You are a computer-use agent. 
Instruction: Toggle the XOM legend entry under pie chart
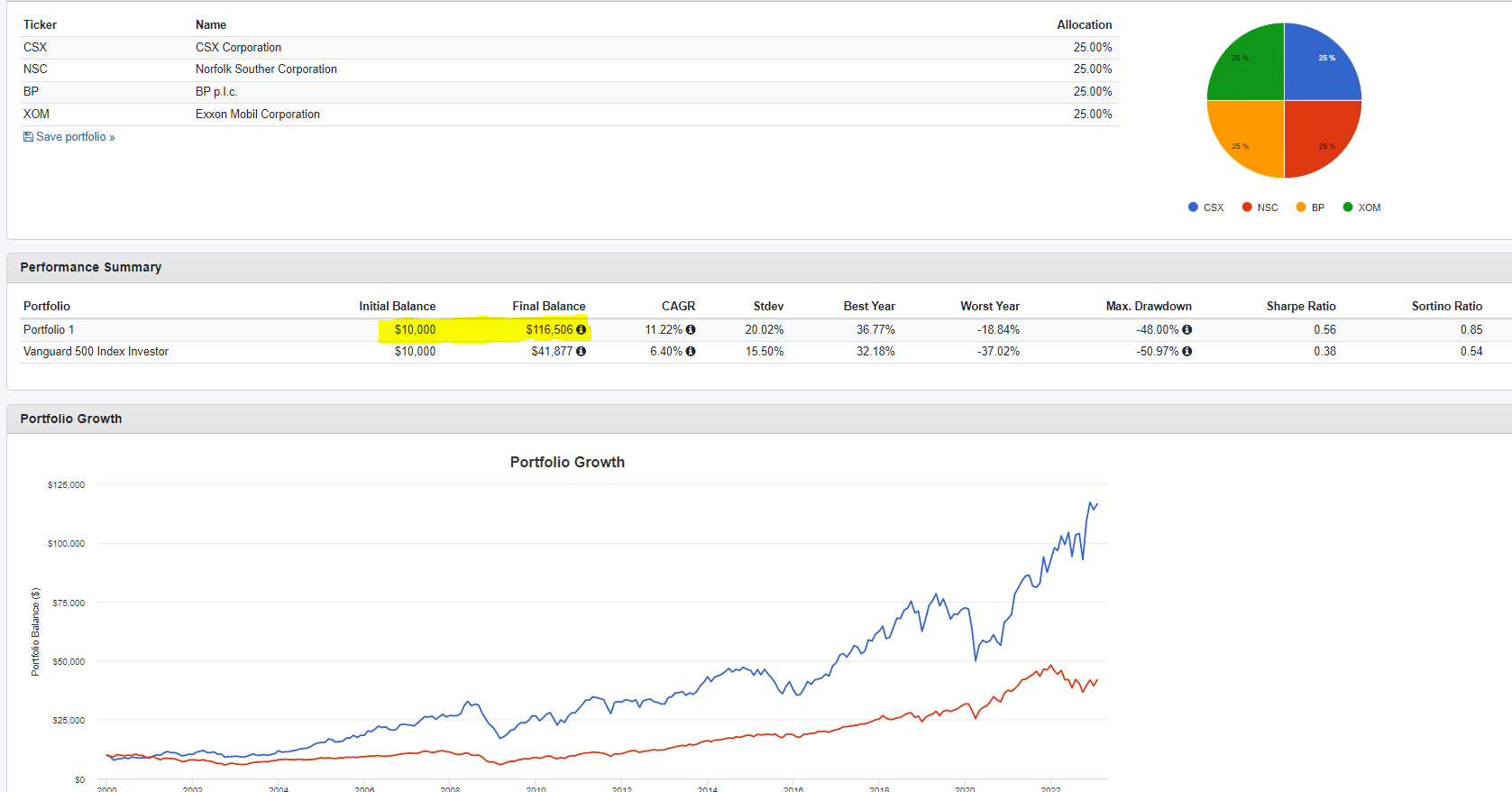click(1362, 207)
